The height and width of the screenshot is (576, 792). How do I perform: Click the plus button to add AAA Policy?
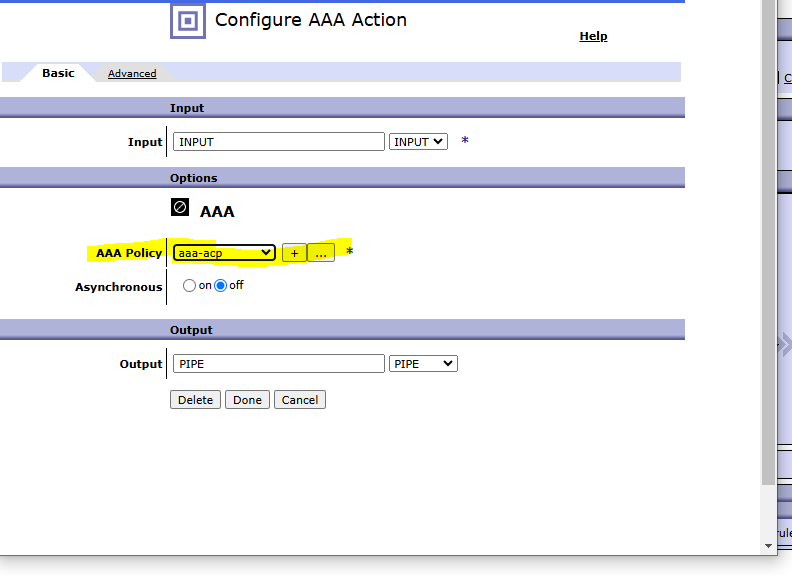(x=294, y=253)
